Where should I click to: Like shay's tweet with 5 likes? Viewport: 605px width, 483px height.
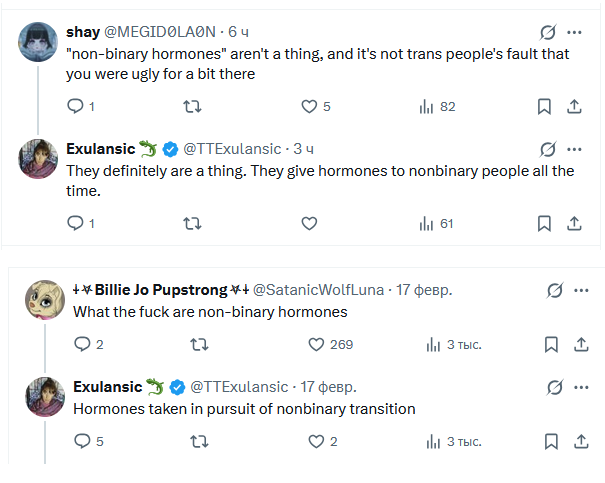click(x=309, y=106)
